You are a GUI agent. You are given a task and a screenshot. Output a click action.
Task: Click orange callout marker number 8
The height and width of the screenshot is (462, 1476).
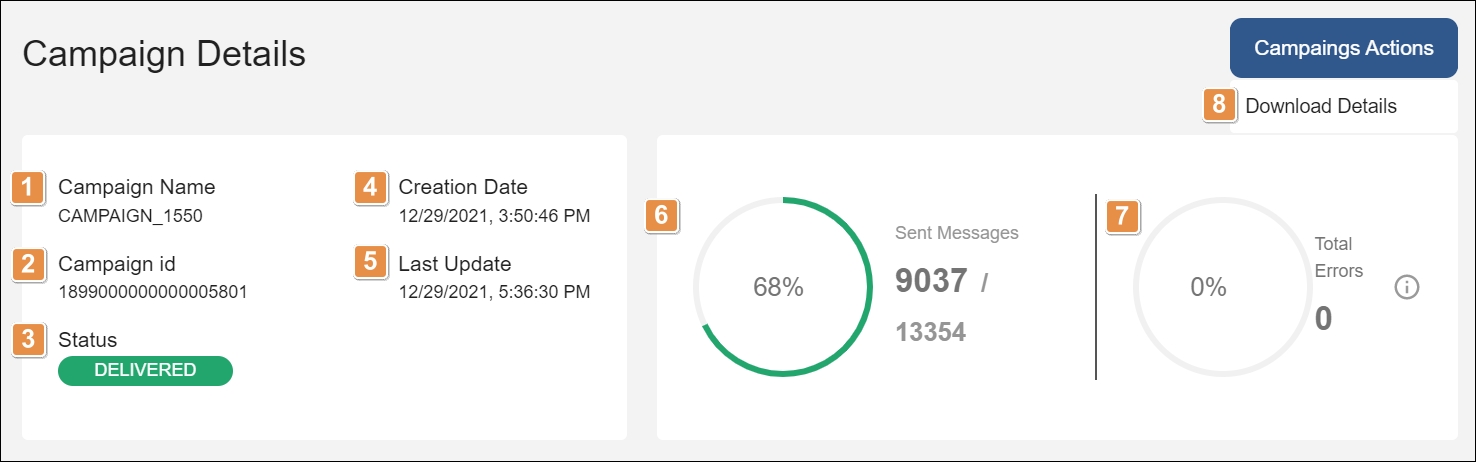tap(1218, 105)
